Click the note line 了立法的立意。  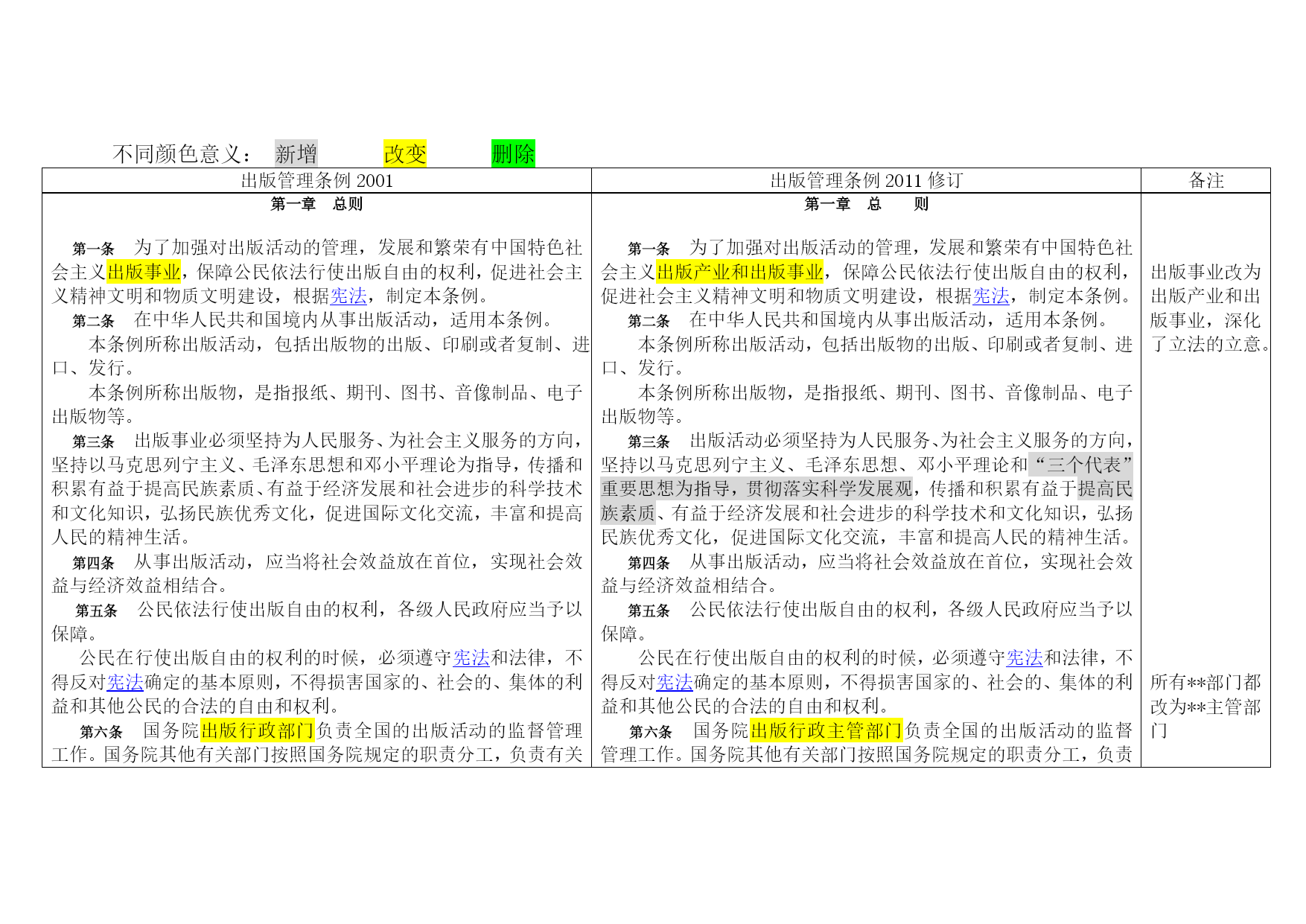pos(1210,344)
